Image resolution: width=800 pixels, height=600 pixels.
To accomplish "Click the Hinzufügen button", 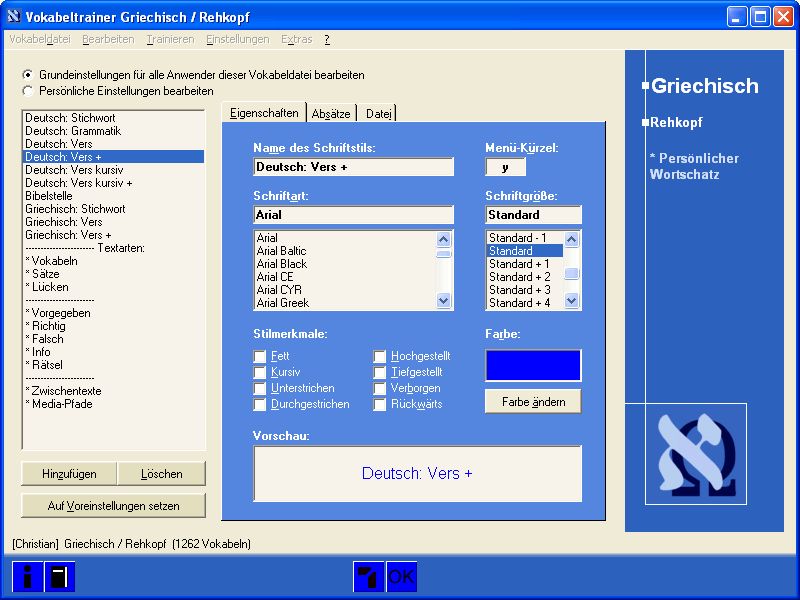I will click(69, 474).
